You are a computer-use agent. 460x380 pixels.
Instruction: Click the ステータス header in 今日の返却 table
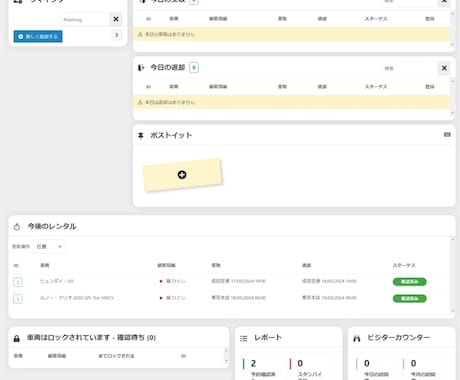[376, 87]
